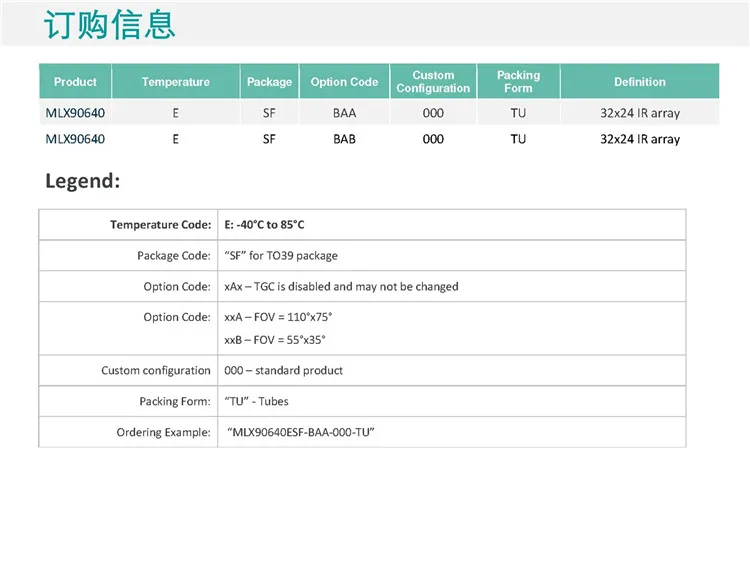Click the xxA FOV = 110°x75° line
This screenshot has height=562, width=750.
[x=278, y=317]
